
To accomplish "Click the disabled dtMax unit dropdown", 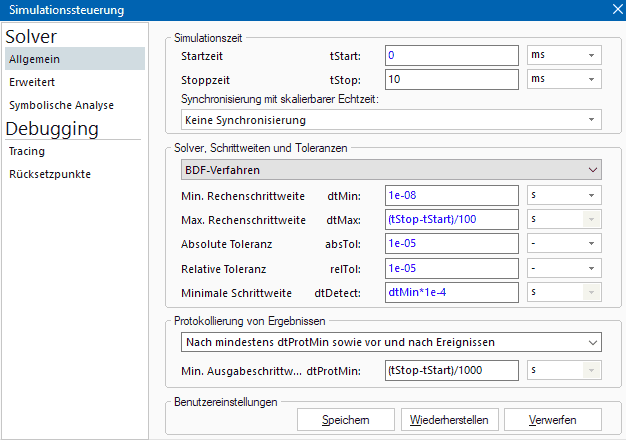I will point(564,219).
